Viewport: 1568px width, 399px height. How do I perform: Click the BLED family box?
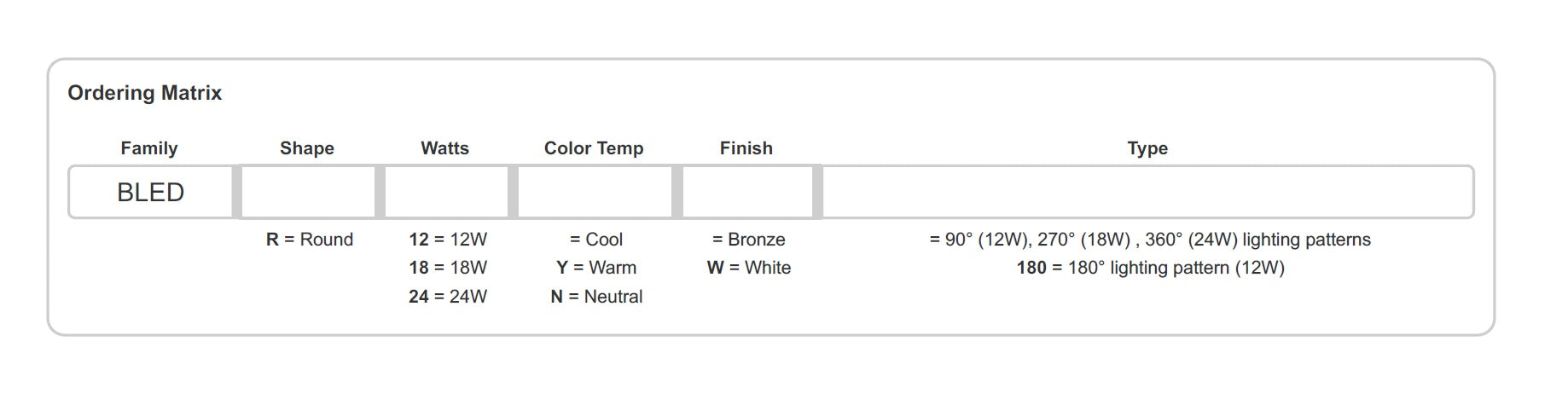150,193
